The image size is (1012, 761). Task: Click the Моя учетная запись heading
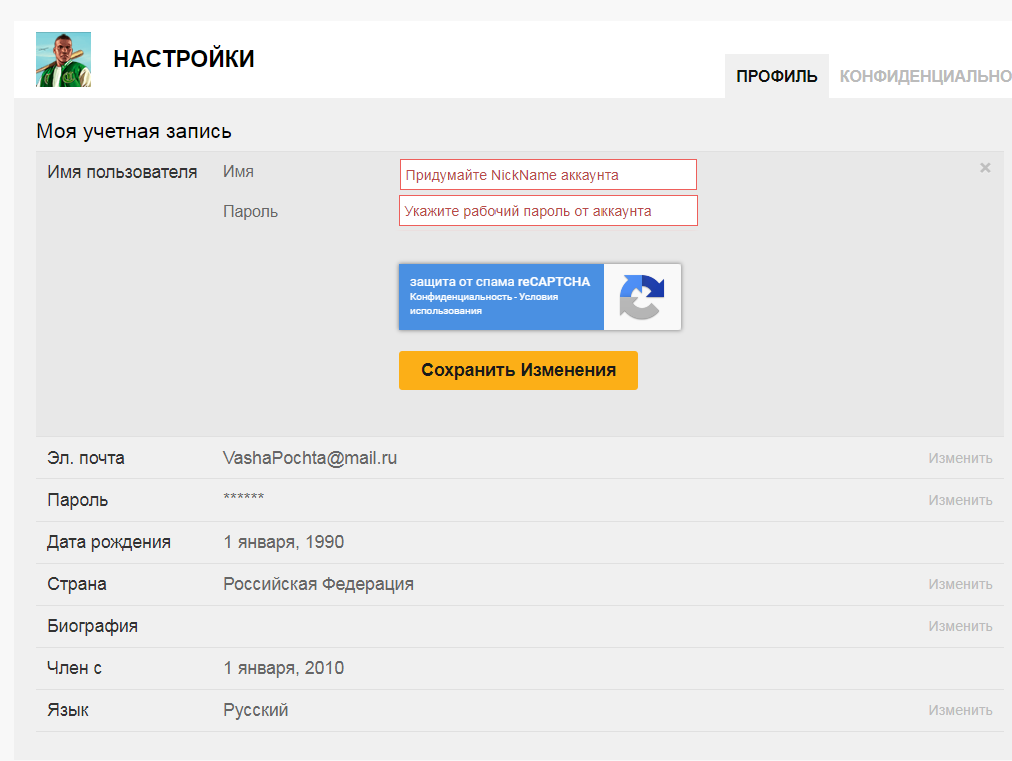pos(134,131)
